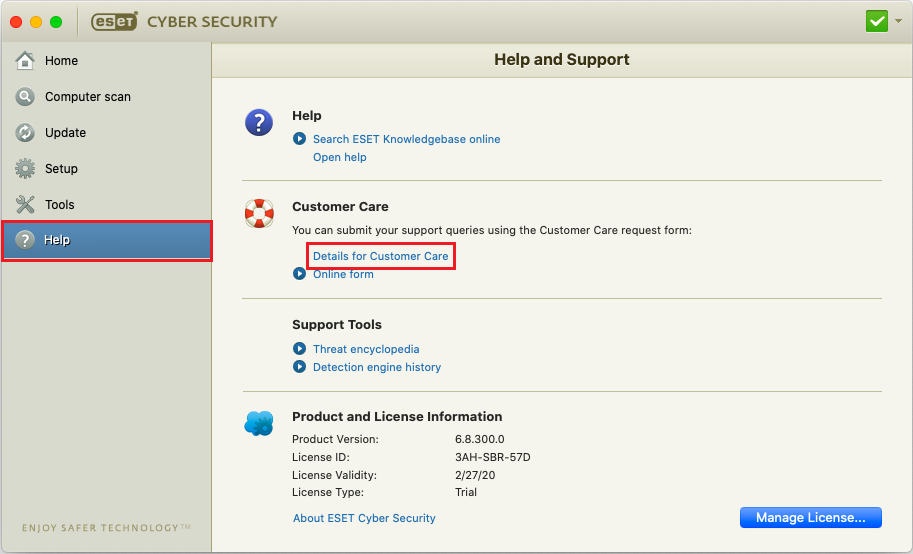Click arrow bullet beside Online form

click(299, 274)
